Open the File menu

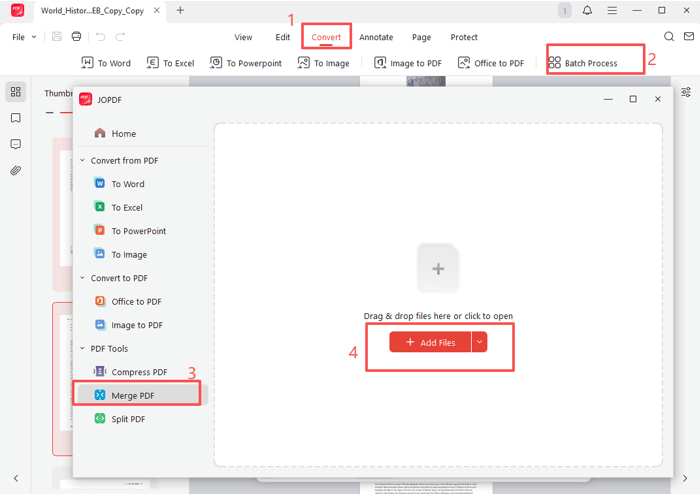pos(24,37)
